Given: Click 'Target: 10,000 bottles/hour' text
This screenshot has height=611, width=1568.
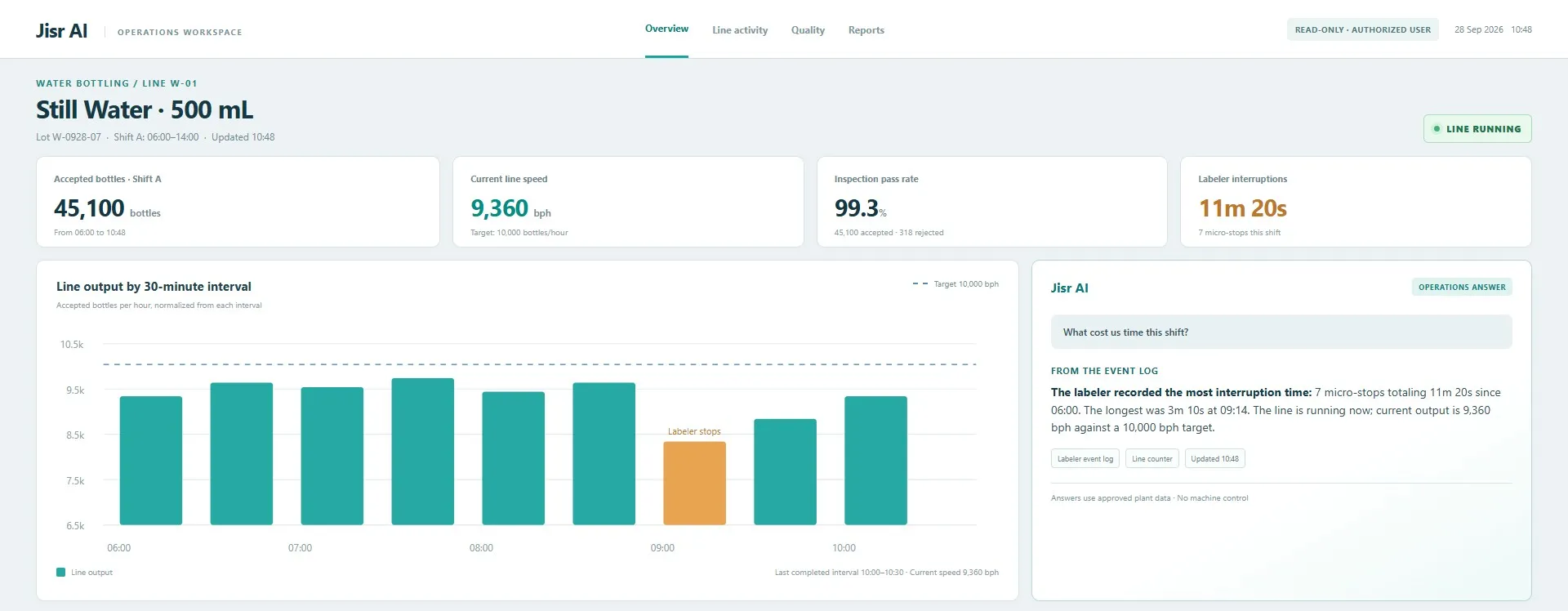Looking at the screenshot, I should (519, 233).
